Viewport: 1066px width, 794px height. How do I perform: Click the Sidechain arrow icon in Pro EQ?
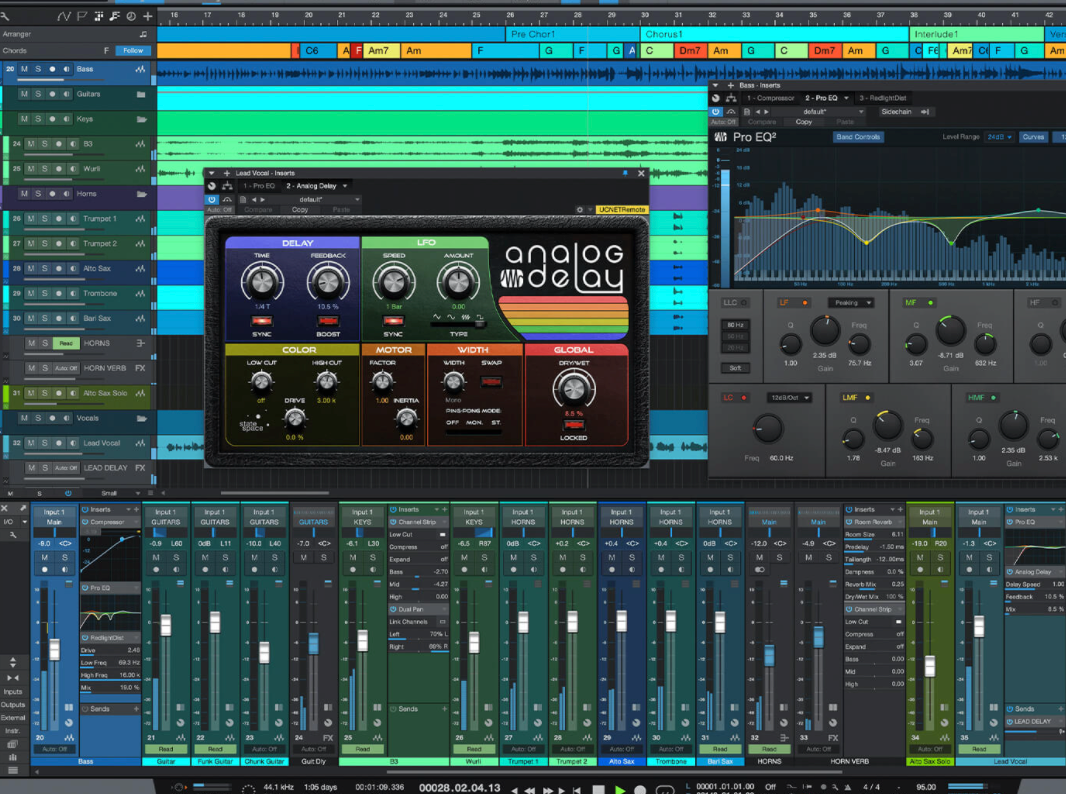[925, 112]
